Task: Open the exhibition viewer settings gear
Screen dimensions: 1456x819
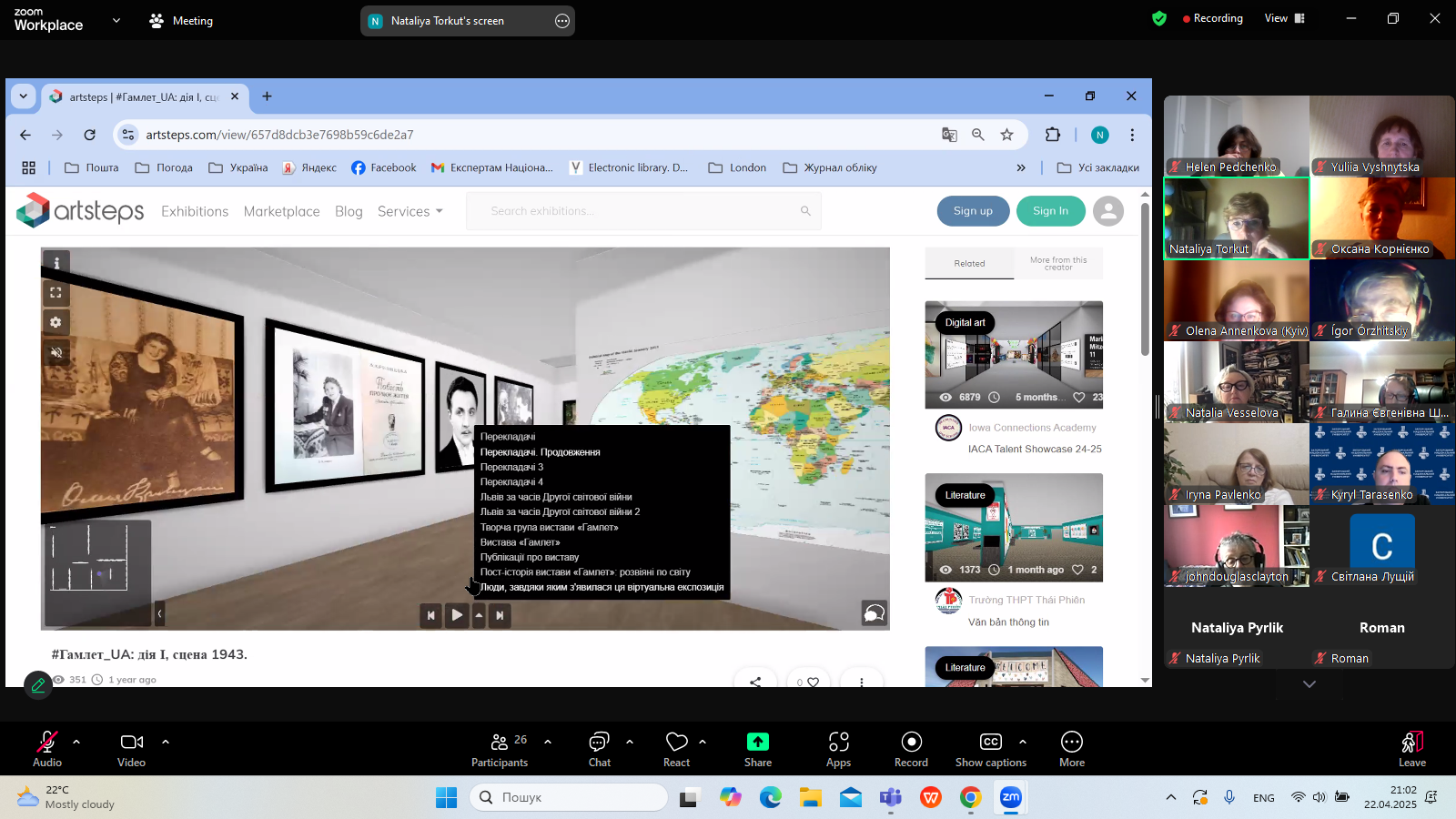Action: click(56, 322)
